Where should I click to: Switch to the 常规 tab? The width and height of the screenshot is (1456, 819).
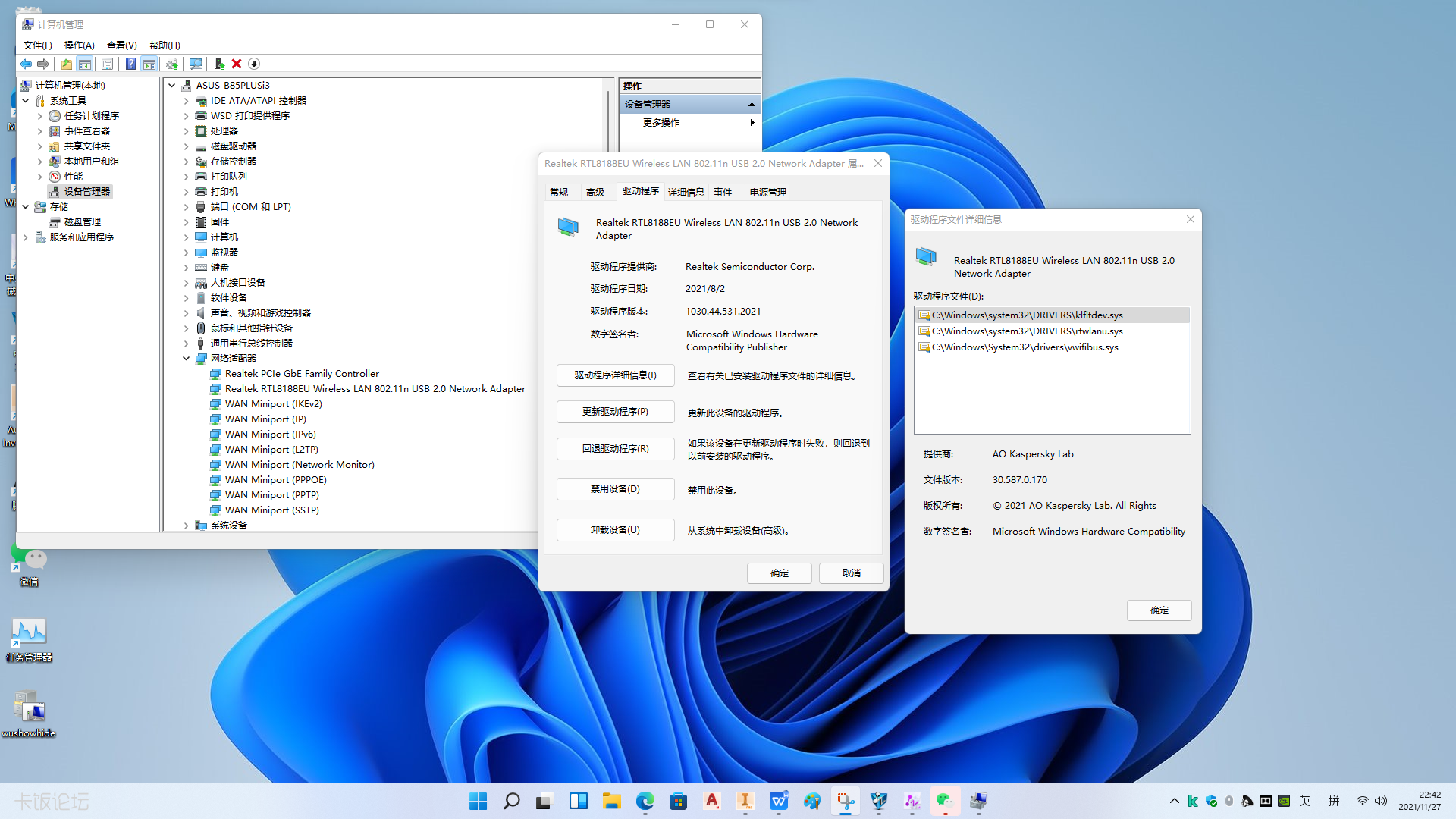click(x=559, y=193)
